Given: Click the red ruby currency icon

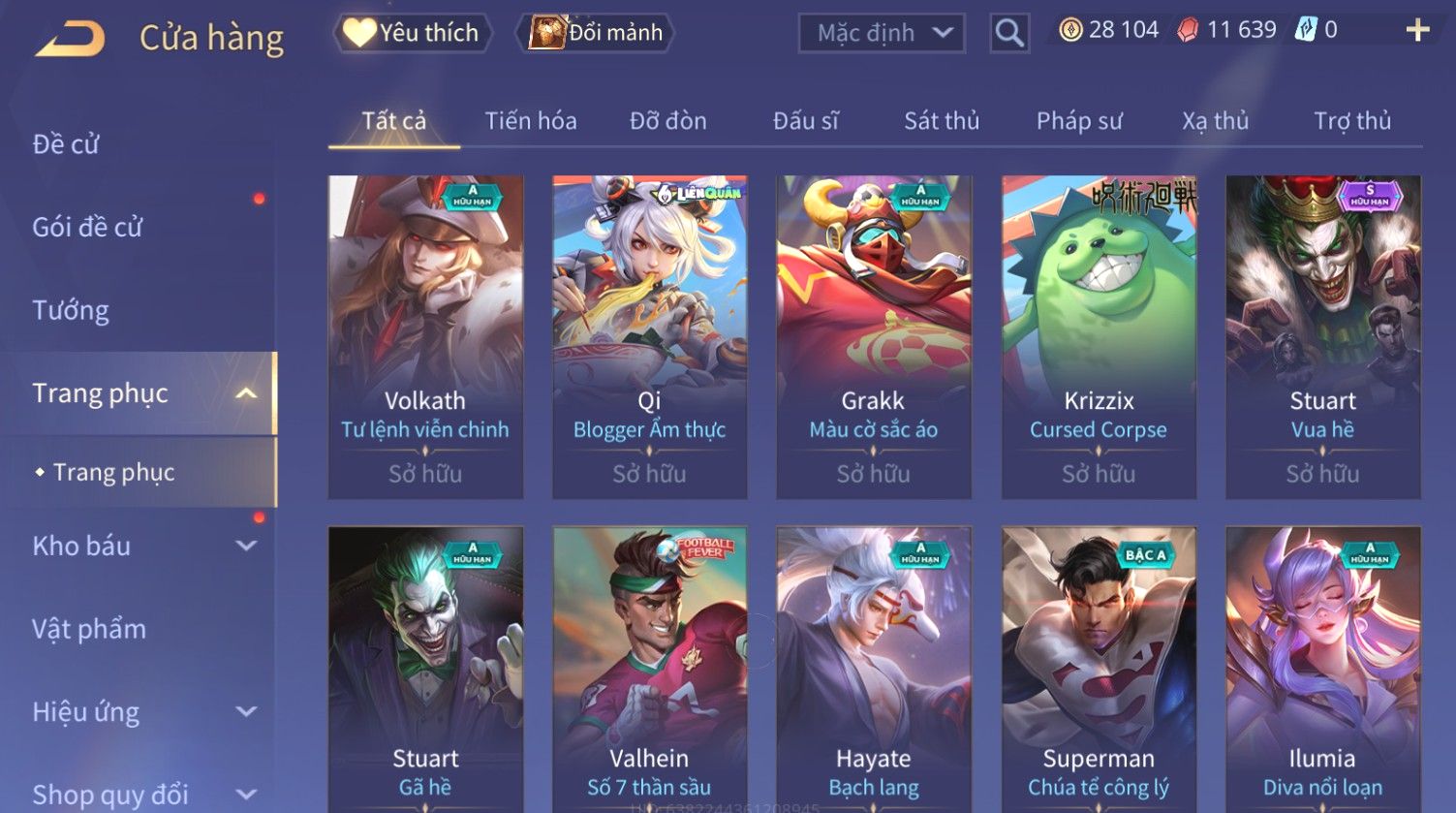Looking at the screenshot, I should [x=1188, y=31].
